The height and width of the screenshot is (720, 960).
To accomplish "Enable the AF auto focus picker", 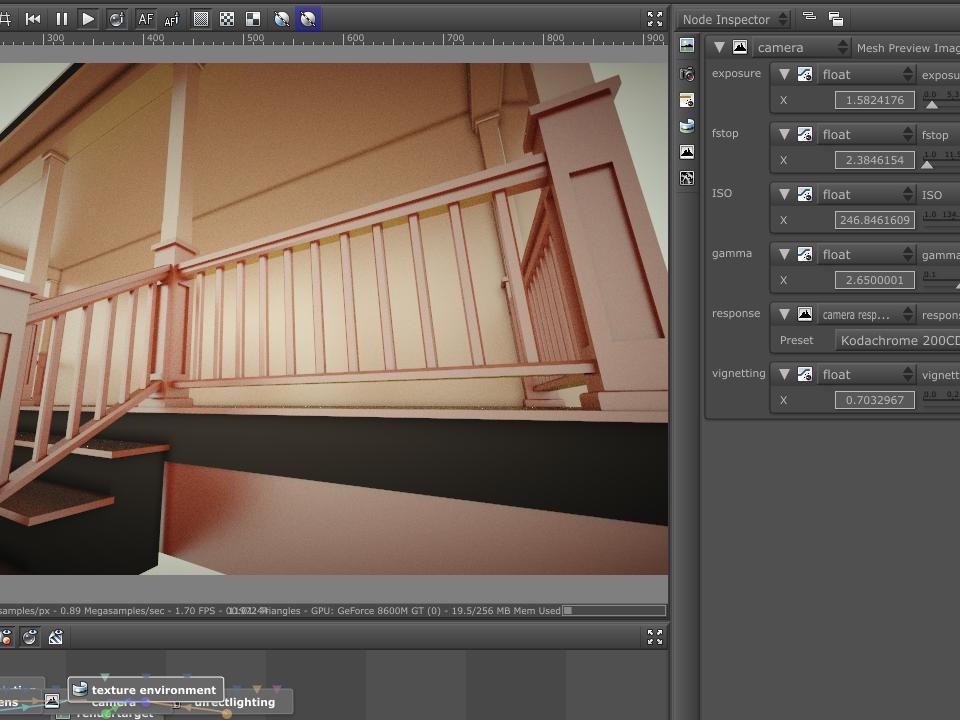I will [x=146, y=19].
